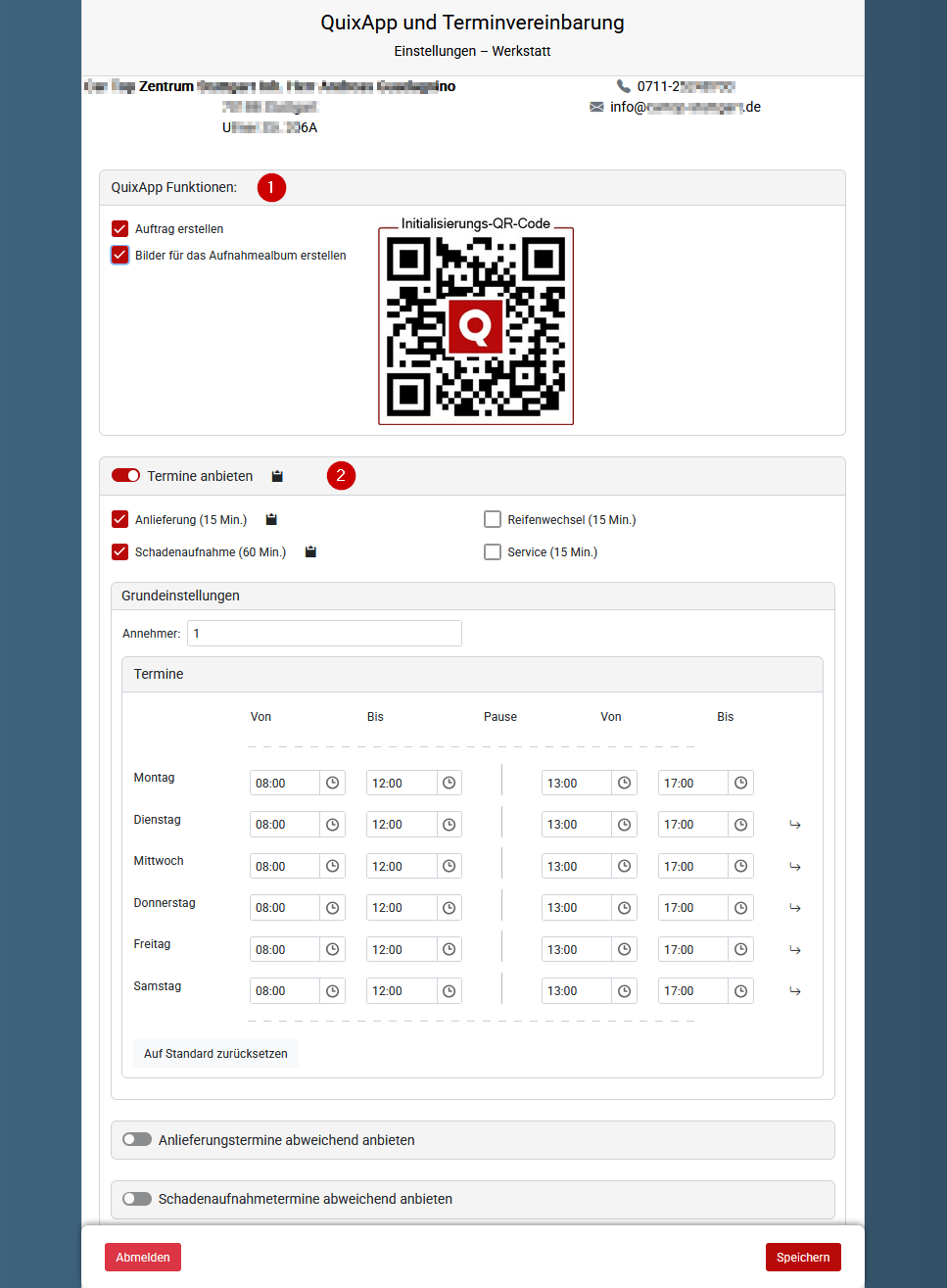The width and height of the screenshot is (947, 1288).
Task: Save settings with Speichern button
Action: coord(803,1257)
